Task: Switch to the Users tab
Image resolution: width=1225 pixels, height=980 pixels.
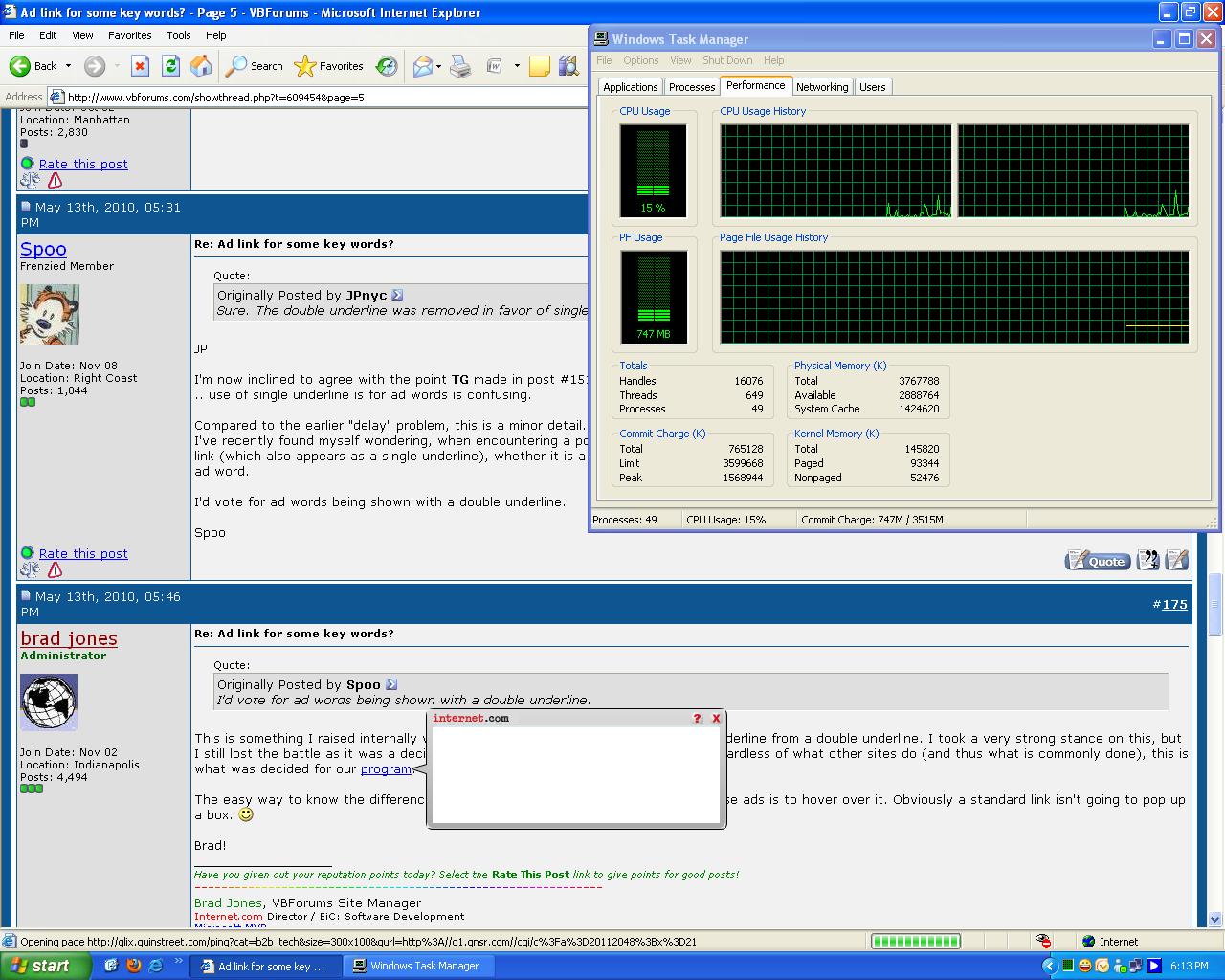Action: pyautogui.click(x=872, y=87)
